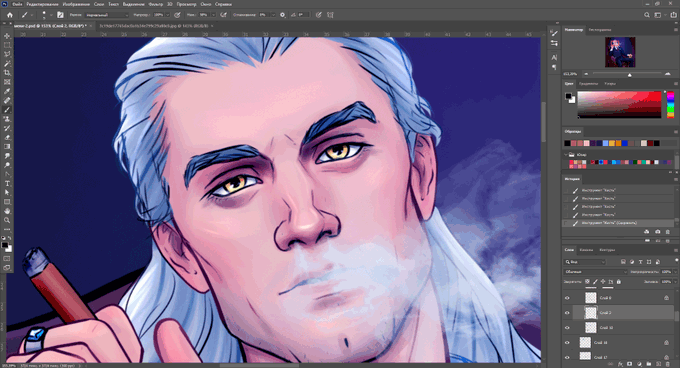Viewport: 680px width, 368px height.
Task: Open smoothing options gear icon
Action: pyautogui.click(x=282, y=15)
